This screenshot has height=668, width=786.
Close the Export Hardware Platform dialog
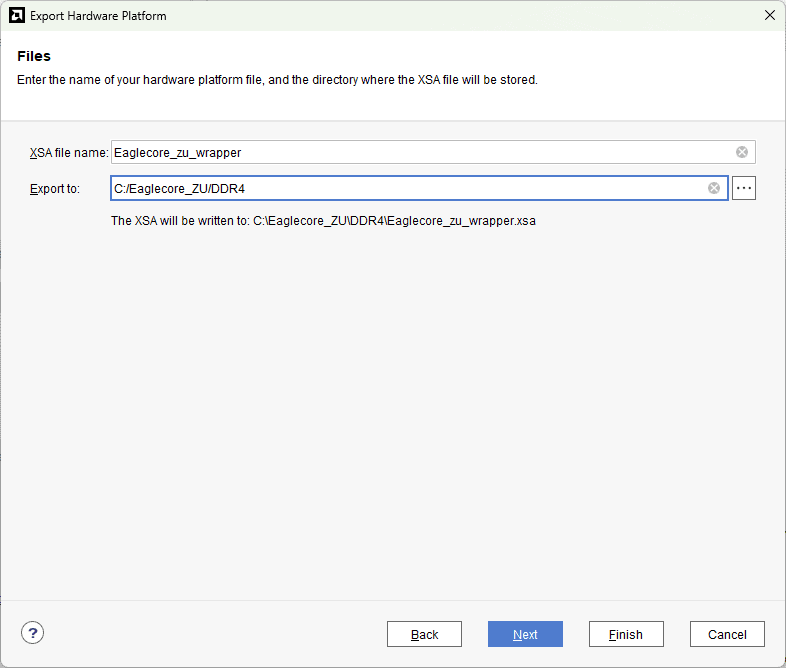[x=769, y=16]
